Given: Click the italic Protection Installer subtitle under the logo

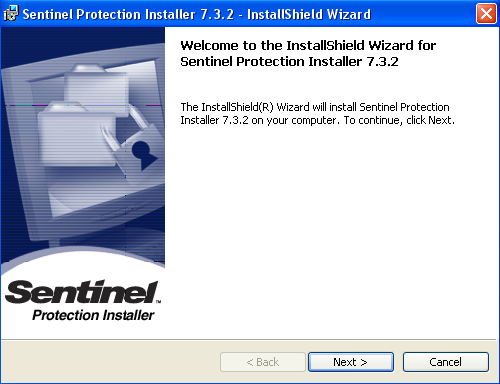Looking at the screenshot, I should (93, 315).
